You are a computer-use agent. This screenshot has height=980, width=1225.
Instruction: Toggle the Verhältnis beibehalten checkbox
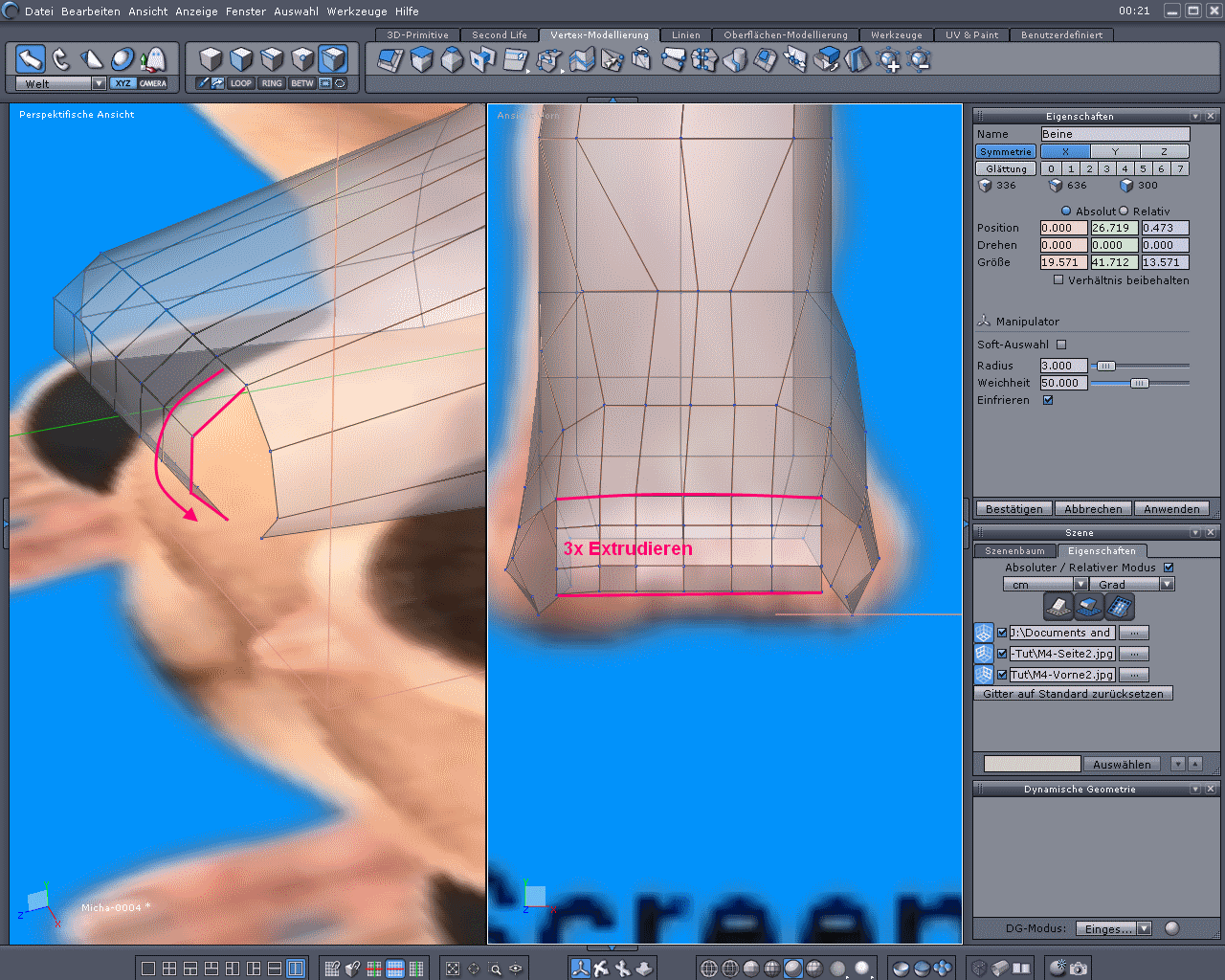(x=1058, y=280)
